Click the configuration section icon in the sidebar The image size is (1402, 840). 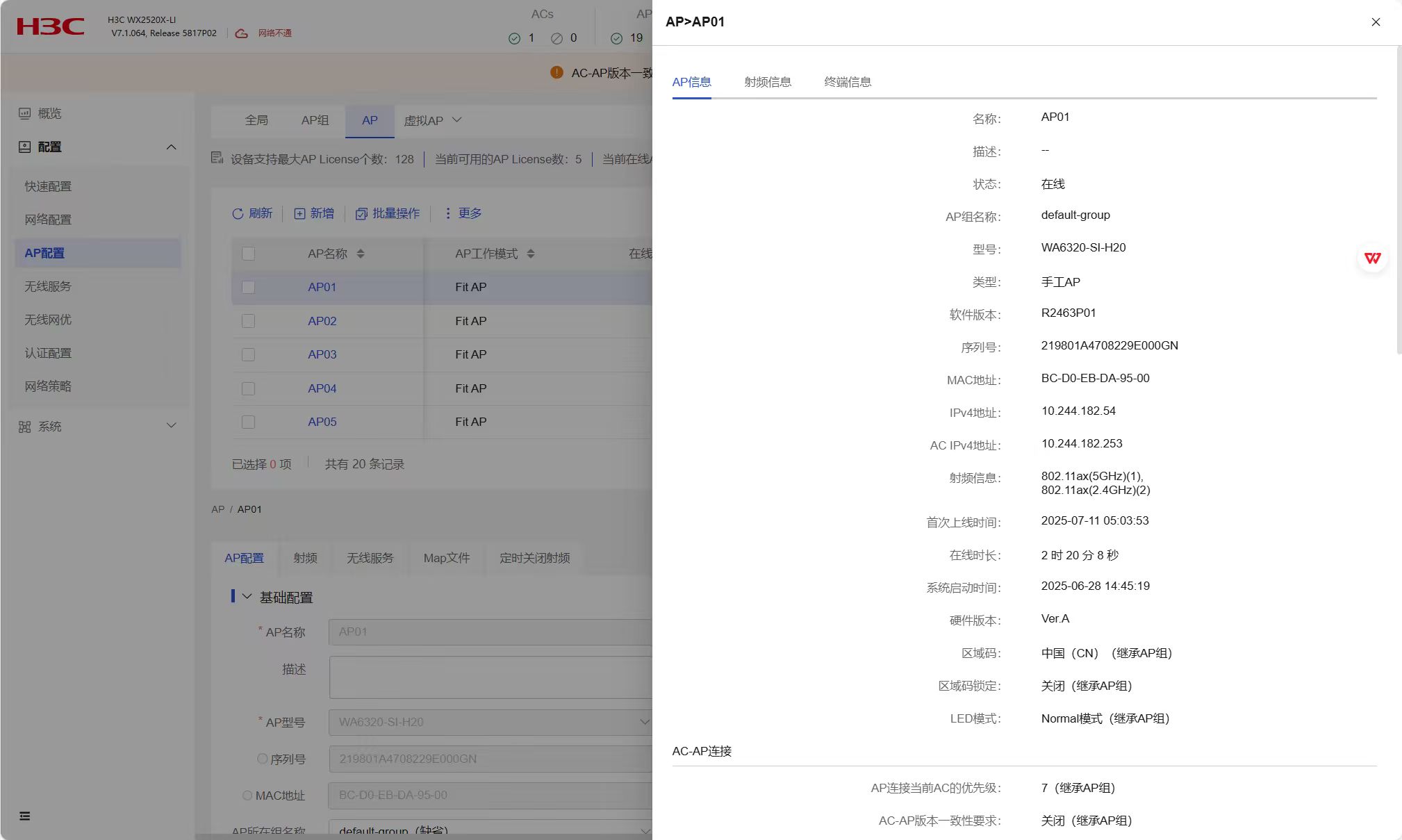click(x=25, y=147)
